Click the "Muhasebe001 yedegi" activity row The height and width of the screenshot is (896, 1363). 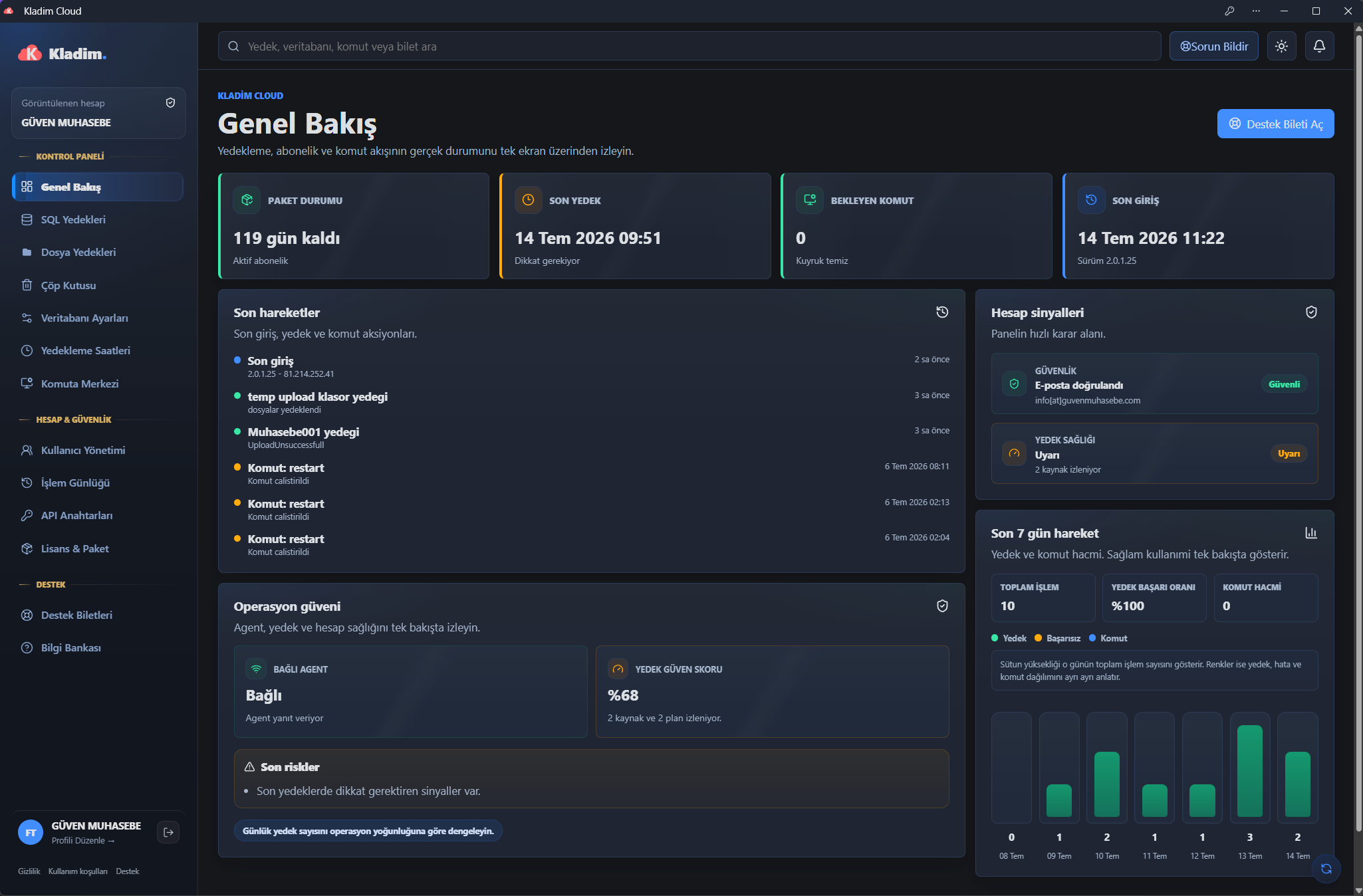pos(592,438)
